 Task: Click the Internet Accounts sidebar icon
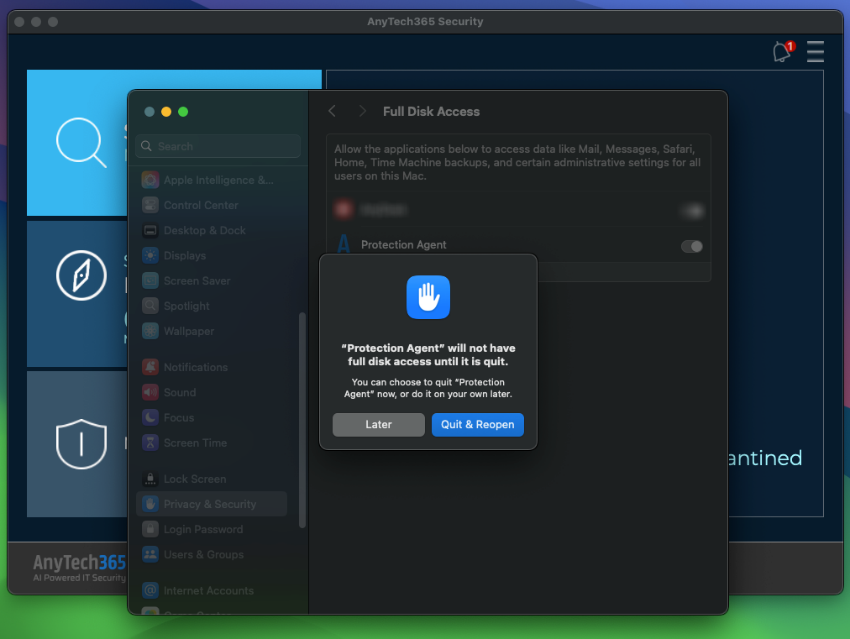(150, 590)
